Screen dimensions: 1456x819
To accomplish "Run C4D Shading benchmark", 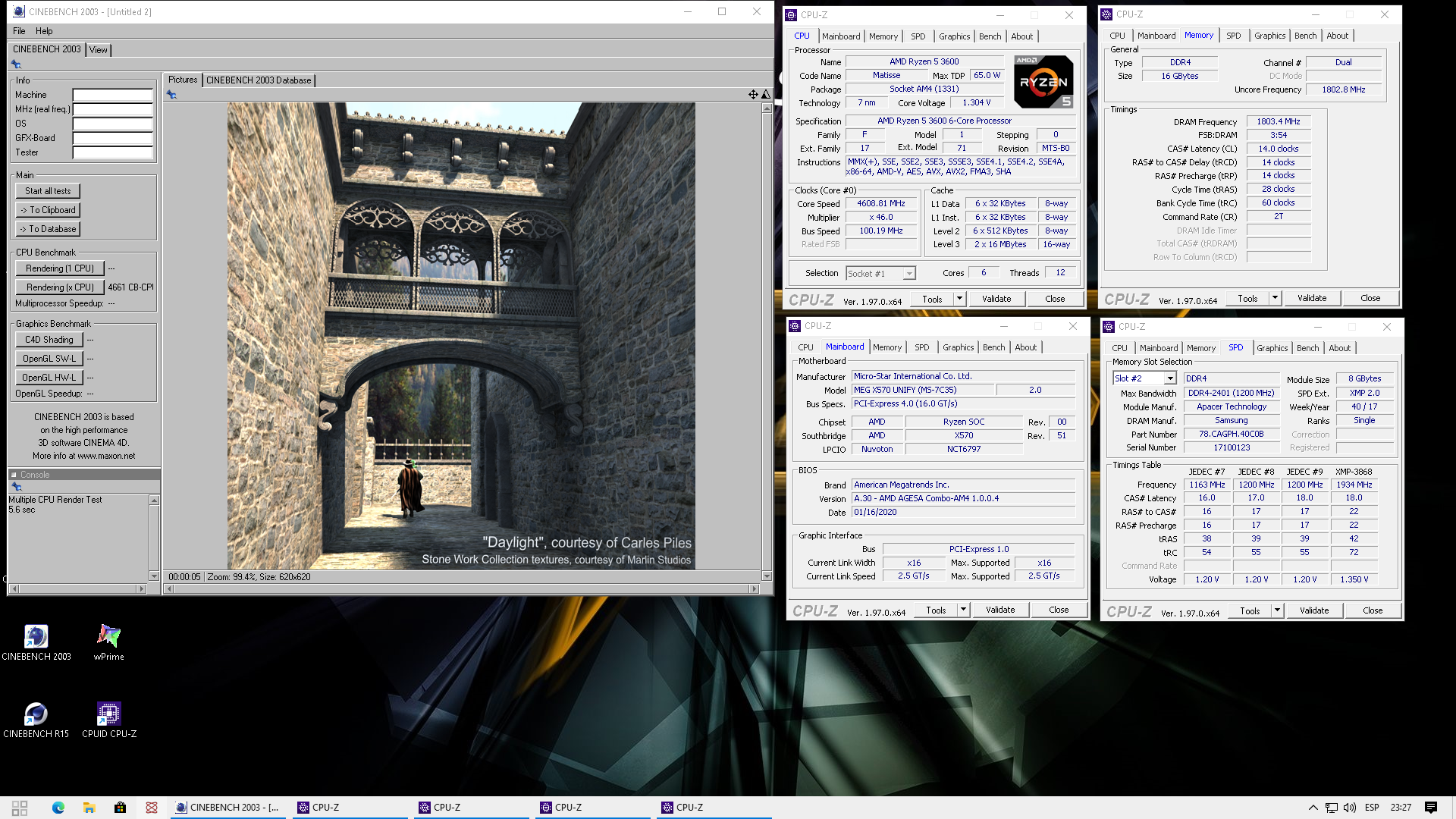I will [49, 340].
